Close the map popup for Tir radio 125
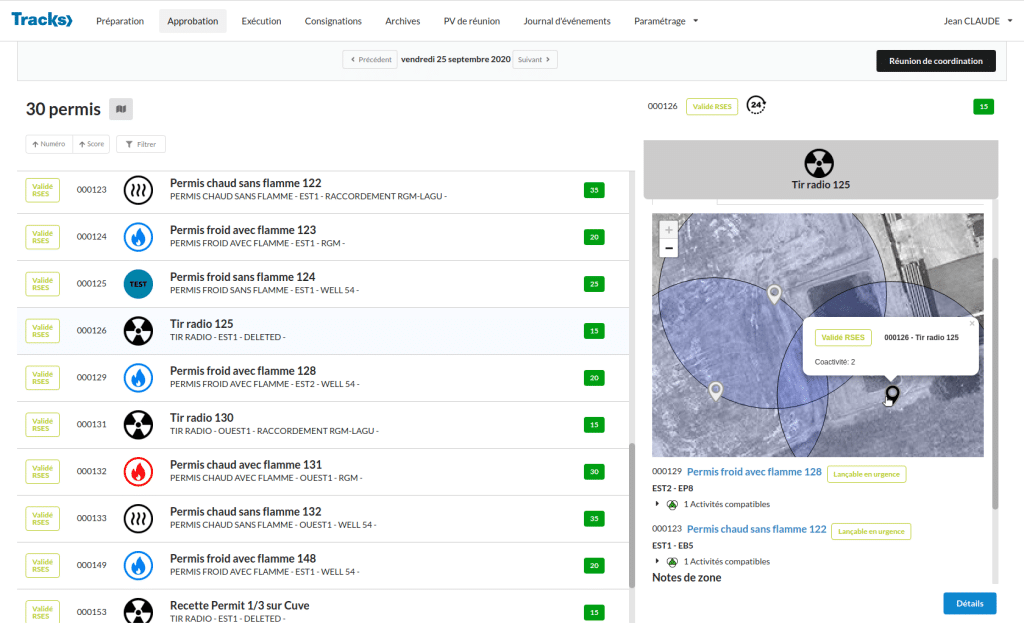The height and width of the screenshot is (640, 1024). (x=971, y=323)
